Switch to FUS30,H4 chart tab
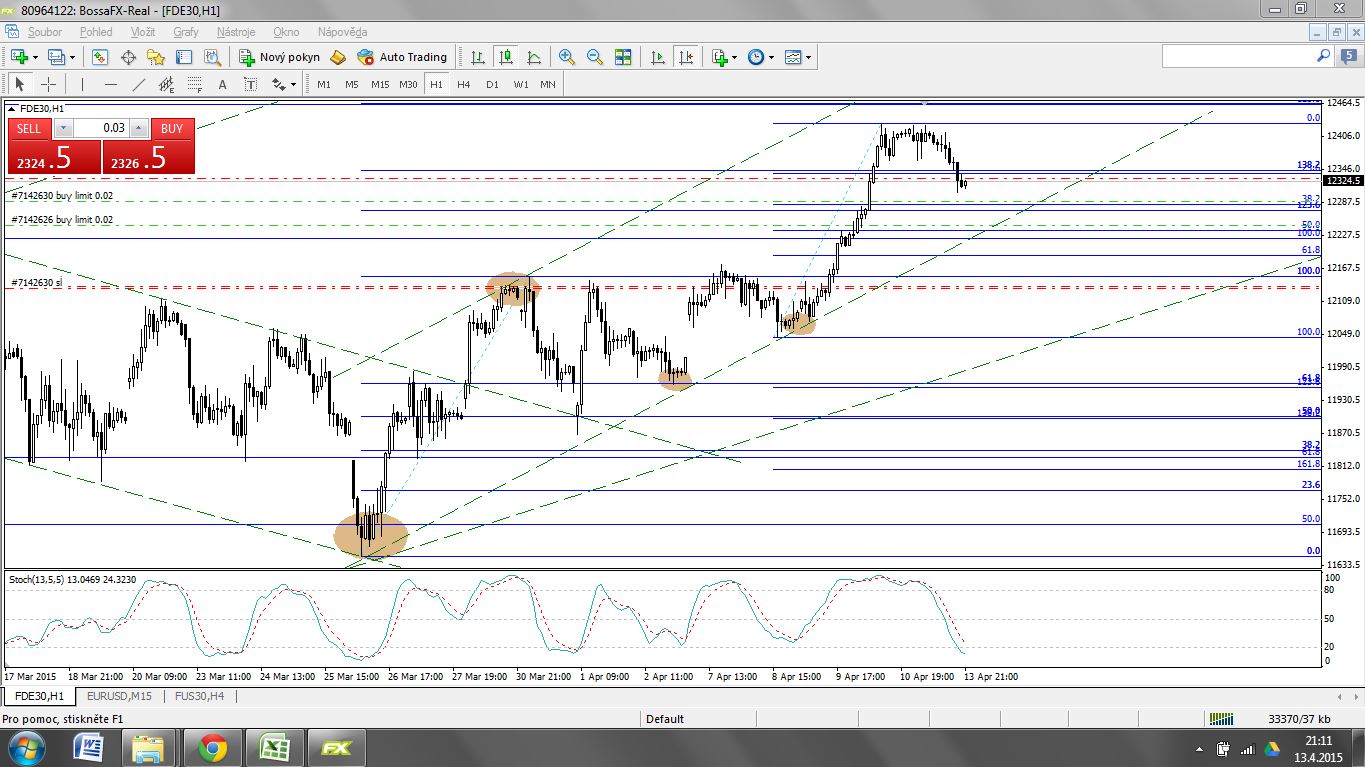Viewport: 1365px width, 767px height. coord(199,695)
